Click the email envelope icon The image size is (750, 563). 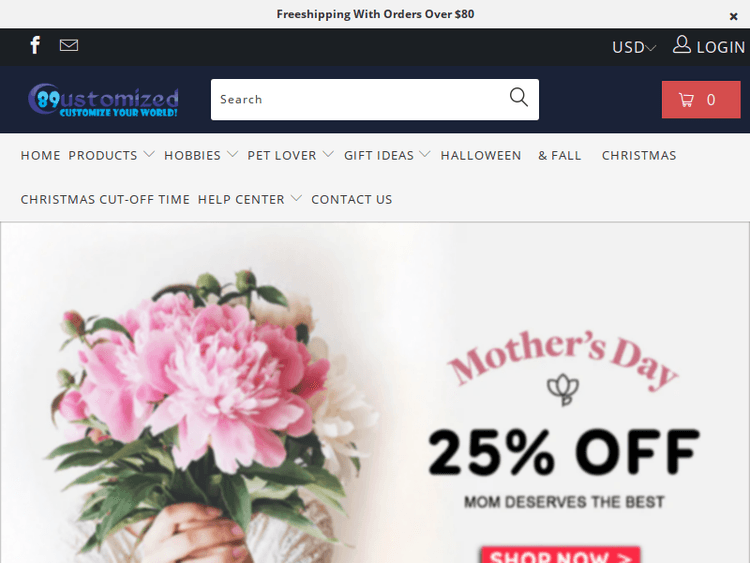[69, 45]
